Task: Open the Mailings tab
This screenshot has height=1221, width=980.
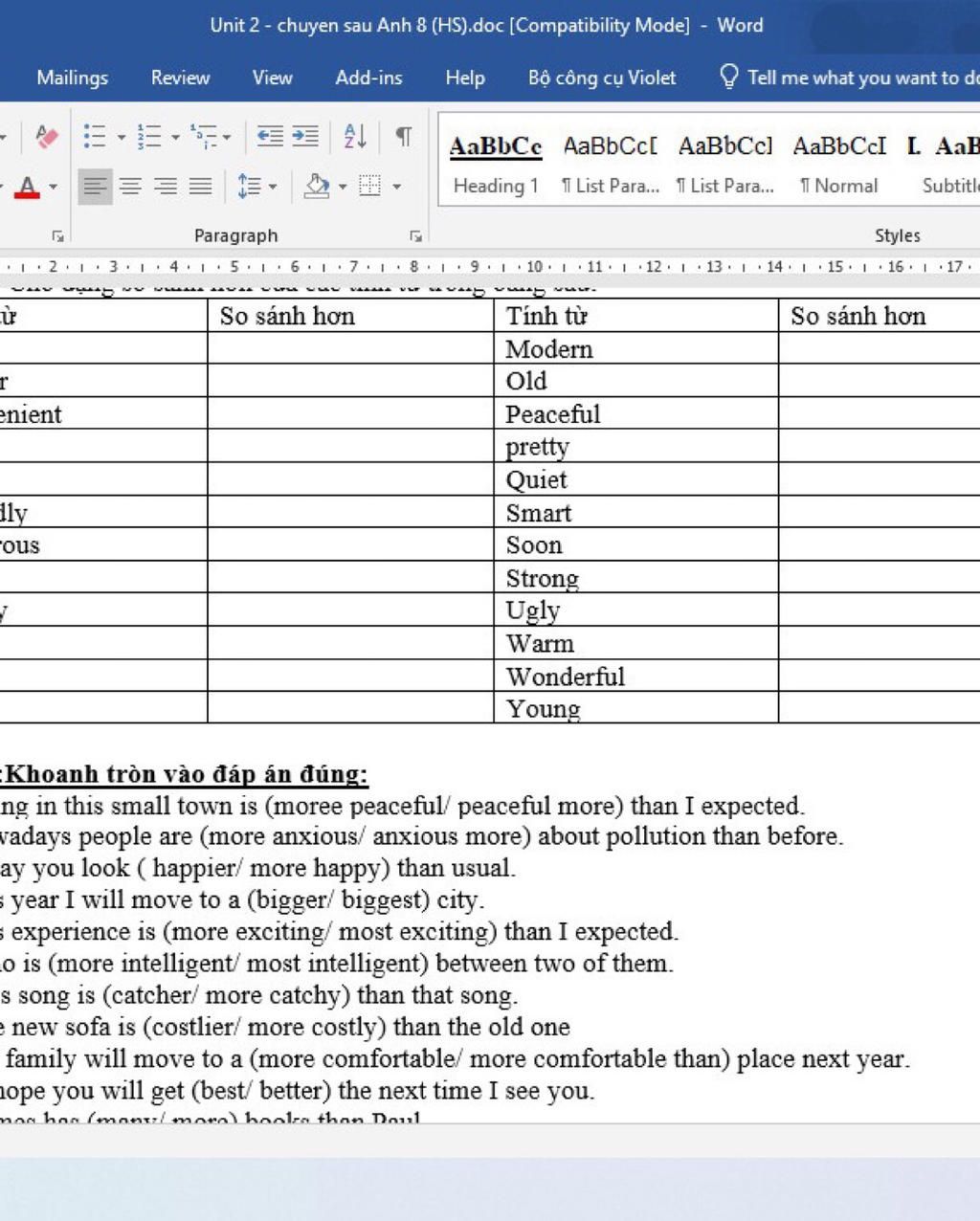Action: click(72, 78)
